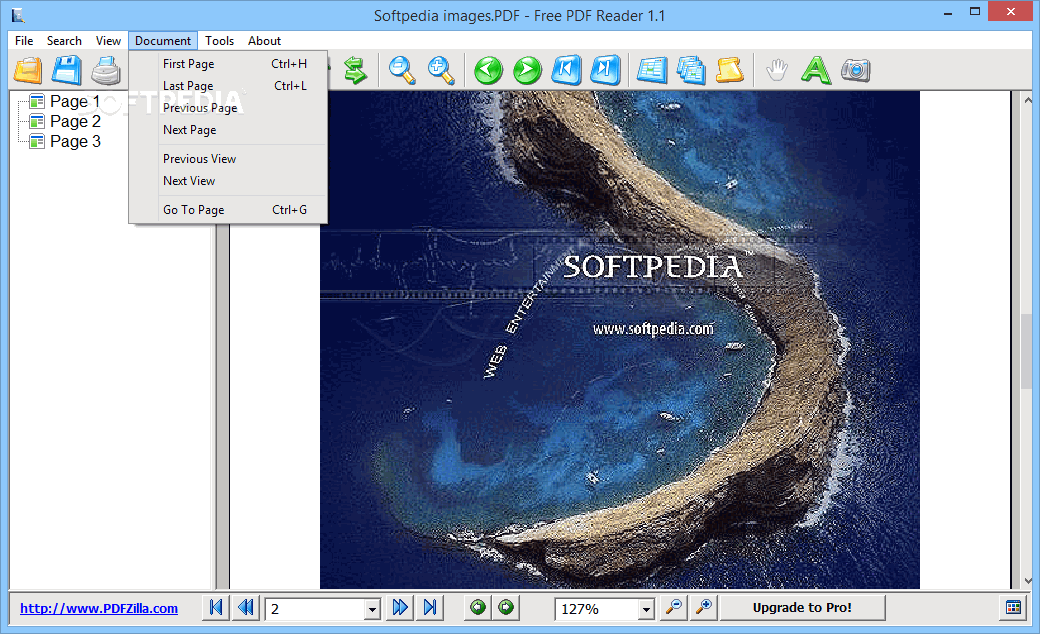Click the large green left arrow toolbar icon
Screen dimensions: 1040x634
click(x=488, y=70)
